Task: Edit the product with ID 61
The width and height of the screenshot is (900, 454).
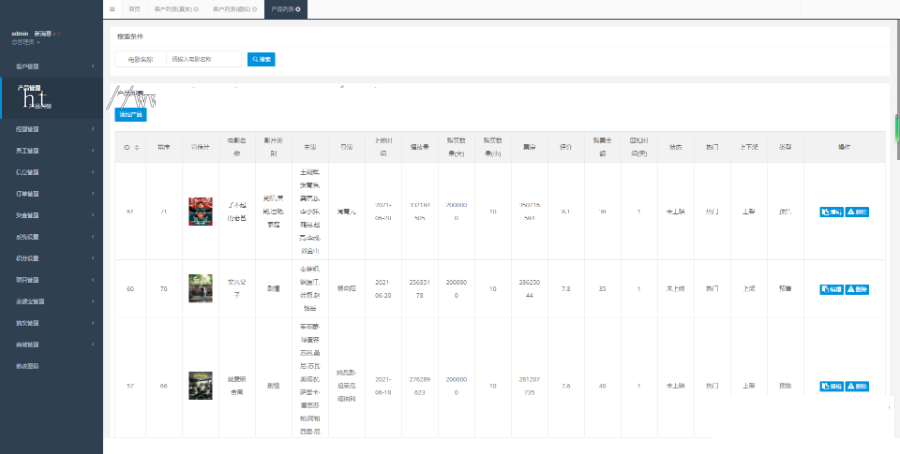Action: [x=830, y=212]
